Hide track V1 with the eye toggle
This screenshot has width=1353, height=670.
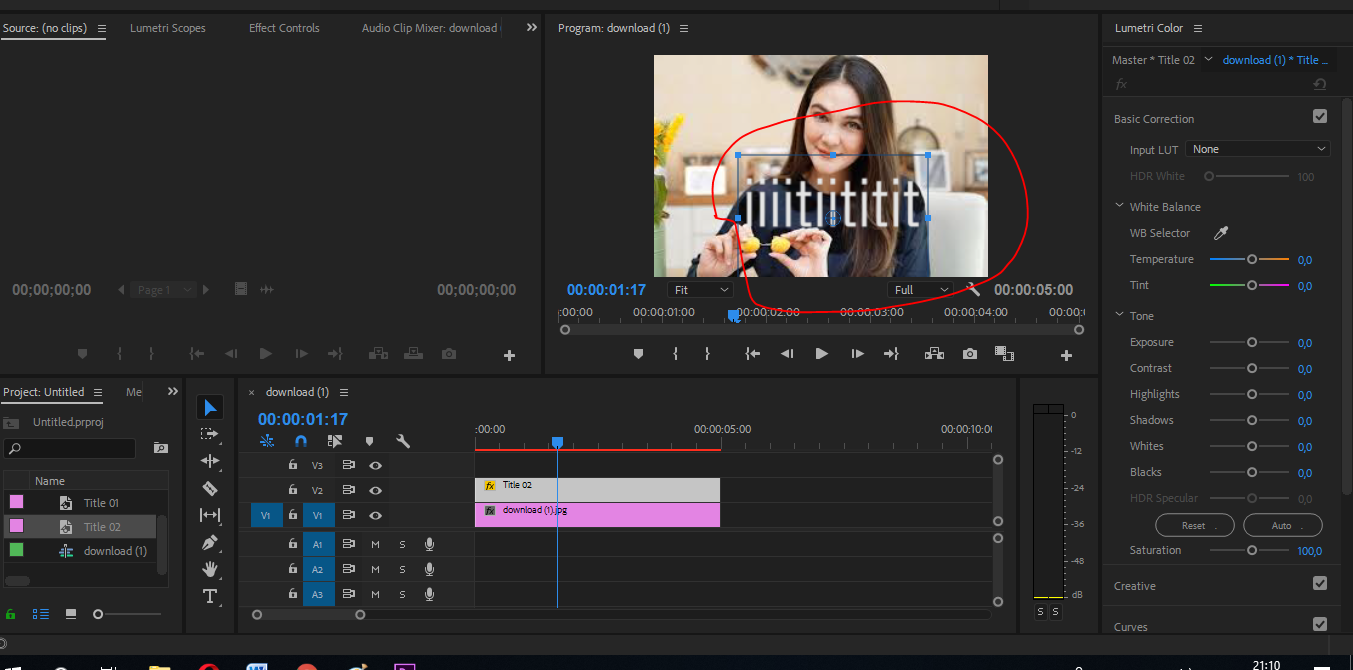coord(375,515)
